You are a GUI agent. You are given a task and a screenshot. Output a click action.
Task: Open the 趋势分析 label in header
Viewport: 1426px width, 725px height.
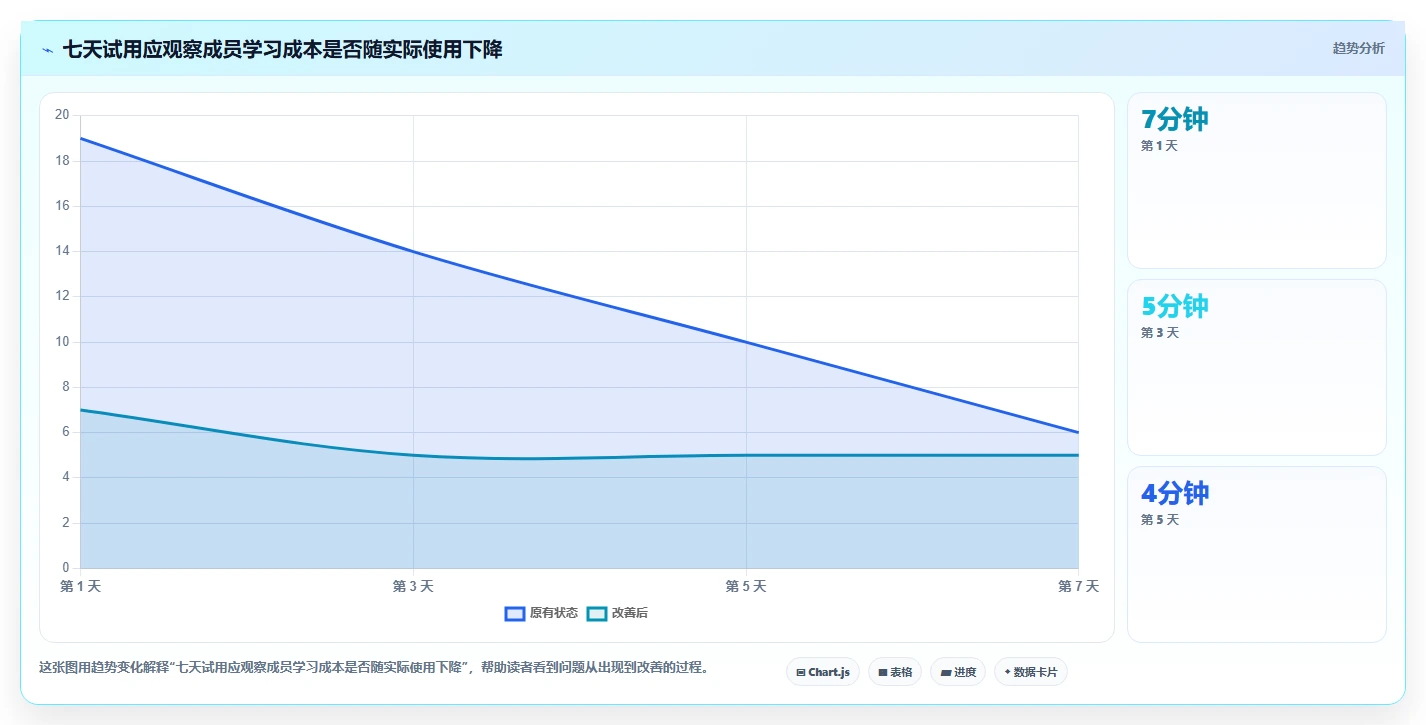[x=1358, y=48]
